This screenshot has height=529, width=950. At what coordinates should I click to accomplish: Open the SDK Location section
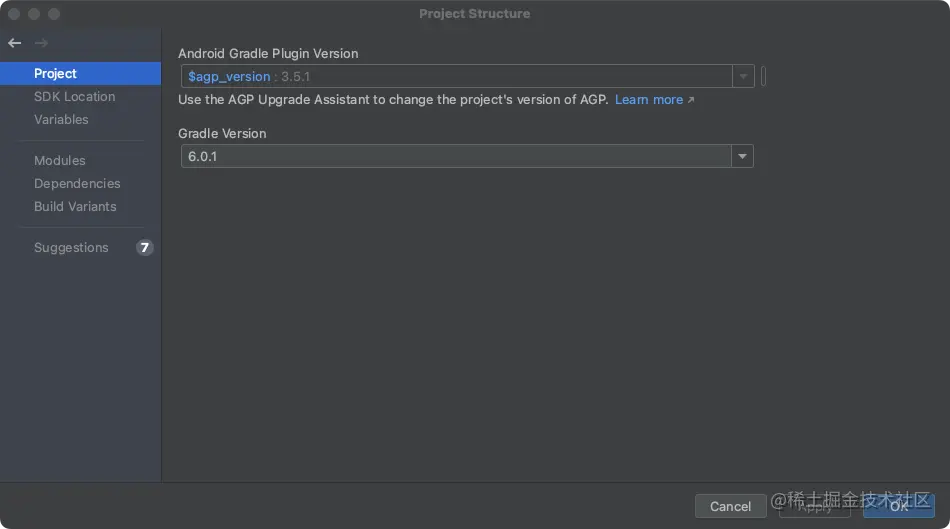[x=74, y=97]
